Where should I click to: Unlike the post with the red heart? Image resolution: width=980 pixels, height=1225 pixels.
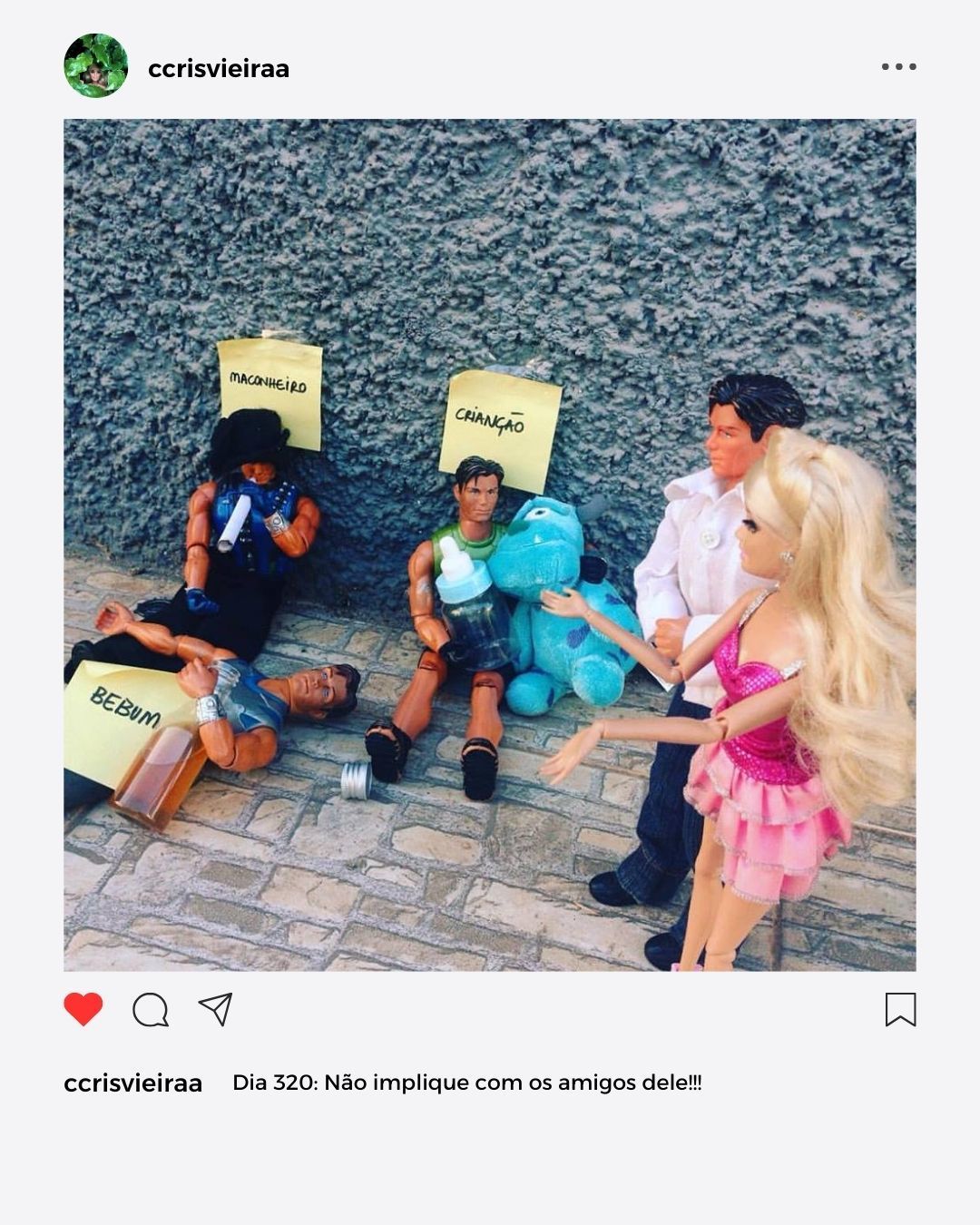point(83,1009)
